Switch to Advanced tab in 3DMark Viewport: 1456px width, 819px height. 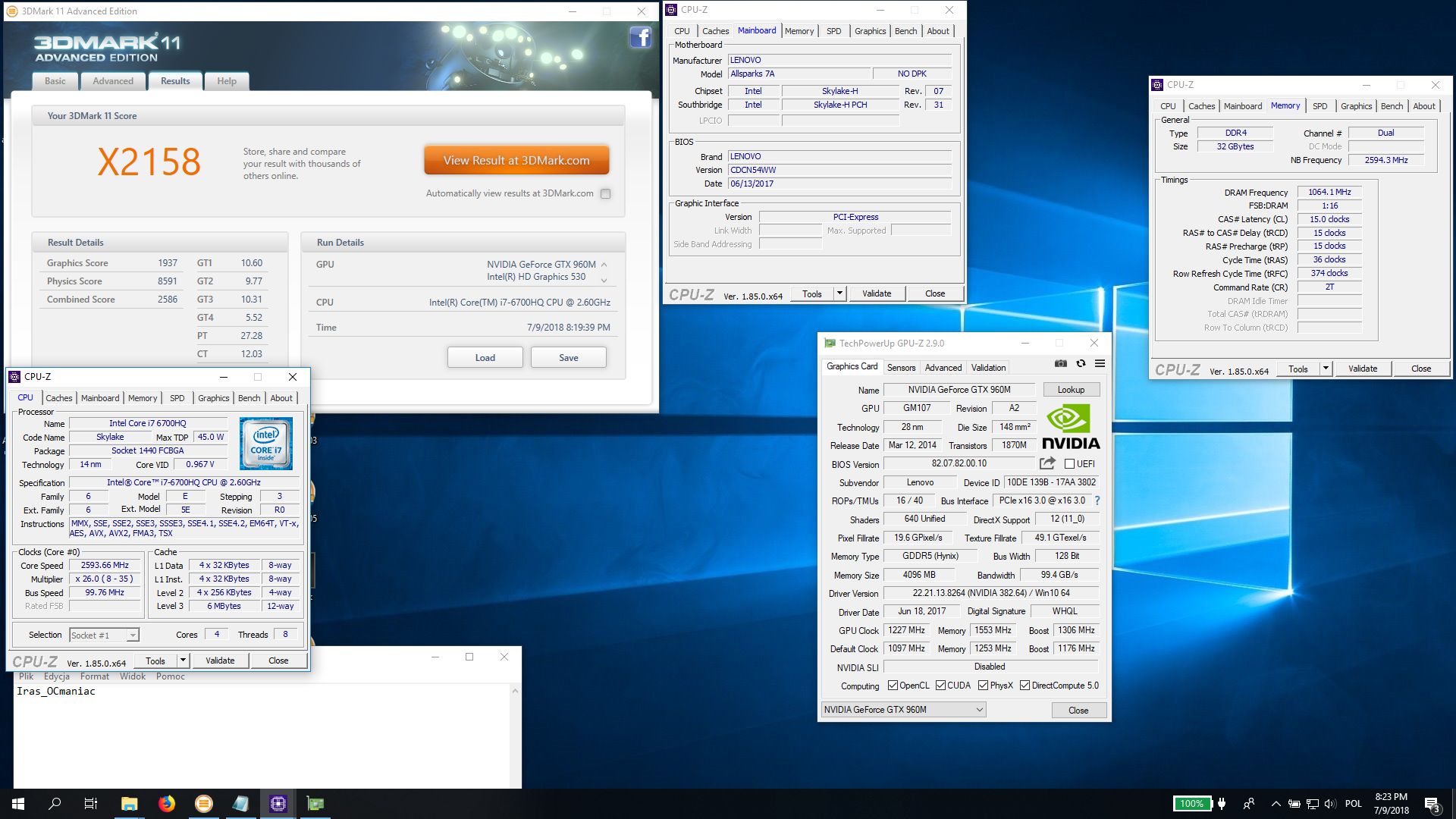(x=113, y=81)
